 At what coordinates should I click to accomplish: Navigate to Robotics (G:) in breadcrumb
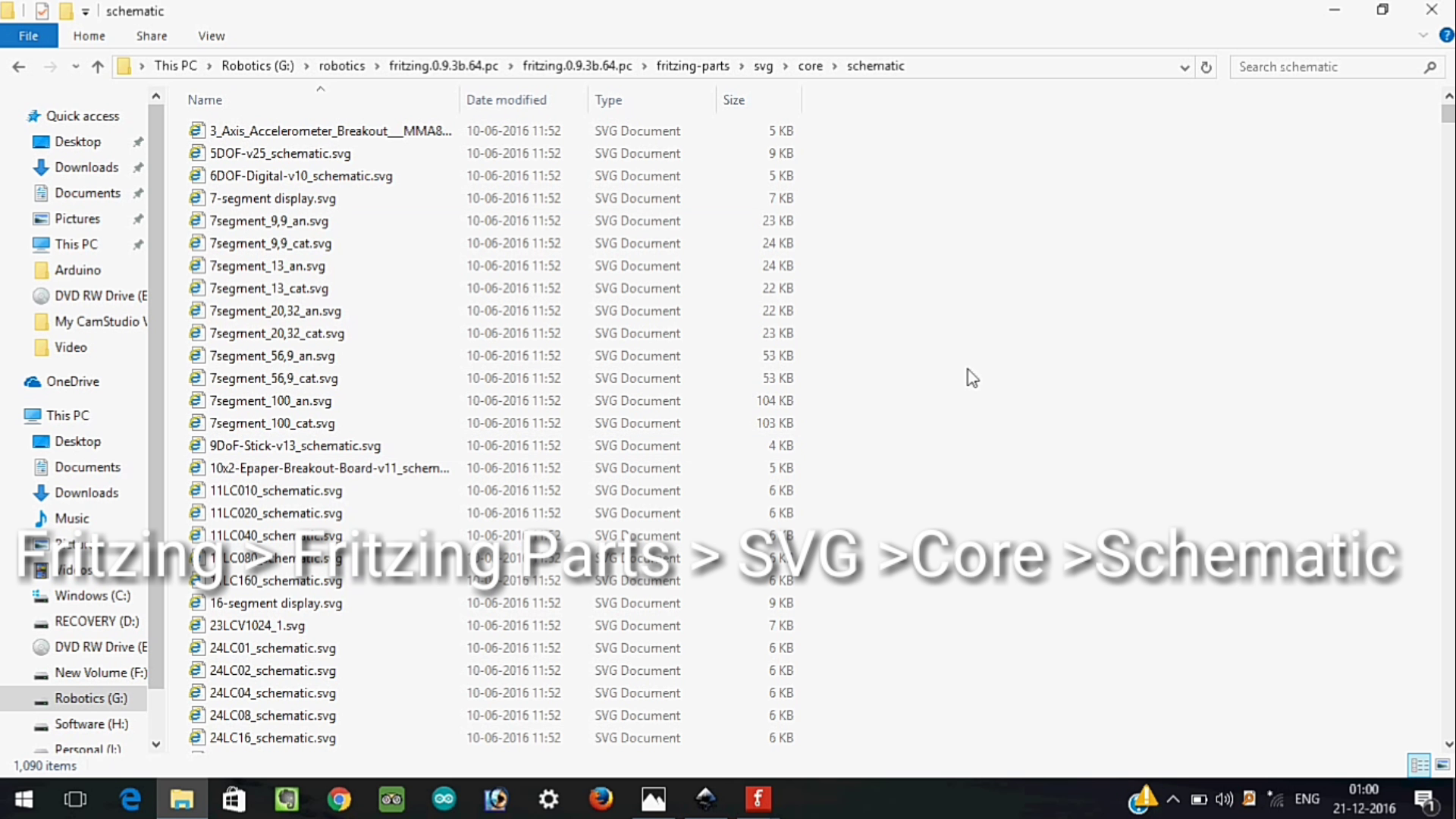pos(257,66)
